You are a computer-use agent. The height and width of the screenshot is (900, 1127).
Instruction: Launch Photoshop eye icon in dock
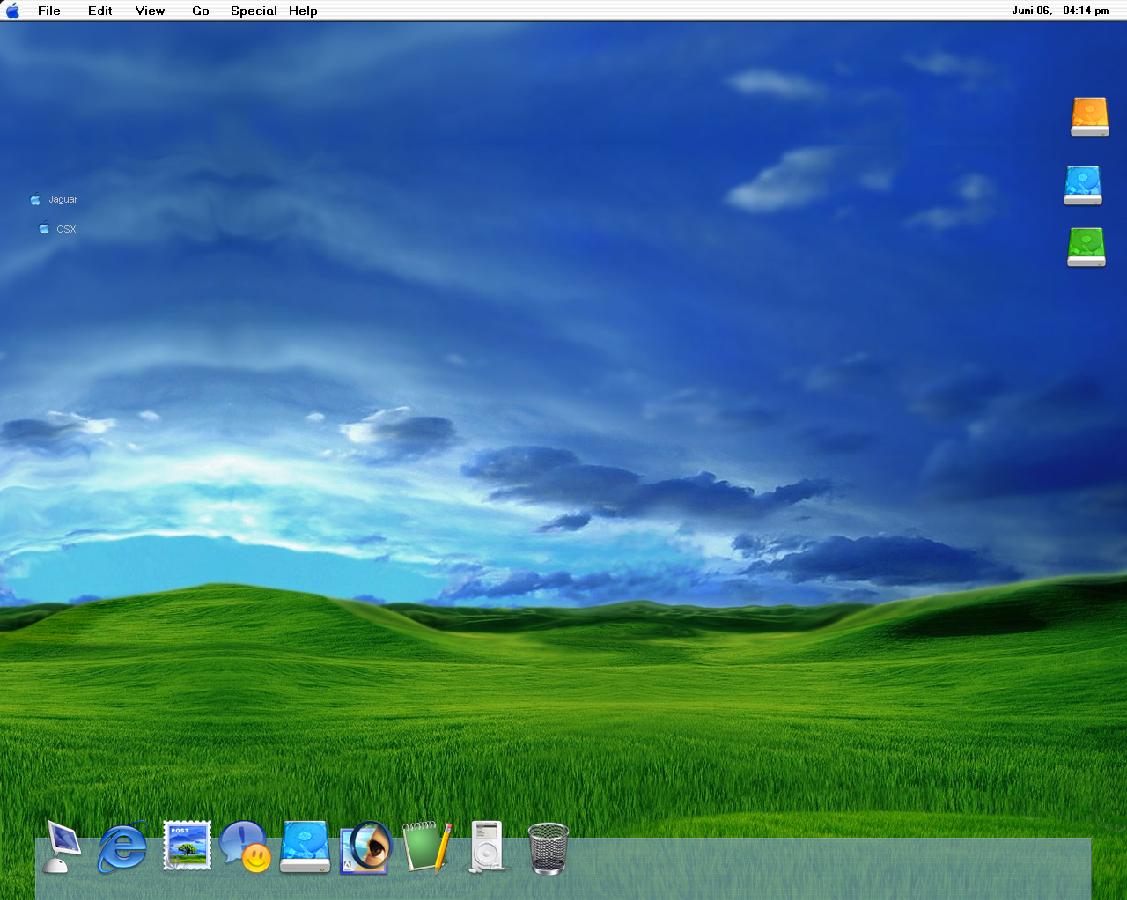coord(367,848)
